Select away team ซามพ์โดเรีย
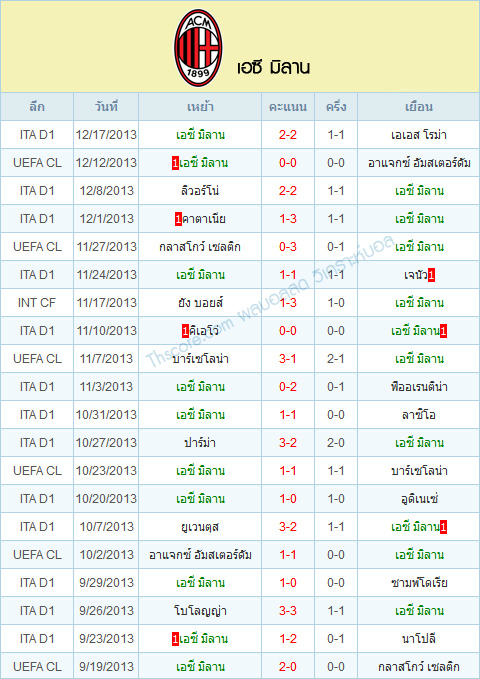Screen dimensions: 480x679 418,583
